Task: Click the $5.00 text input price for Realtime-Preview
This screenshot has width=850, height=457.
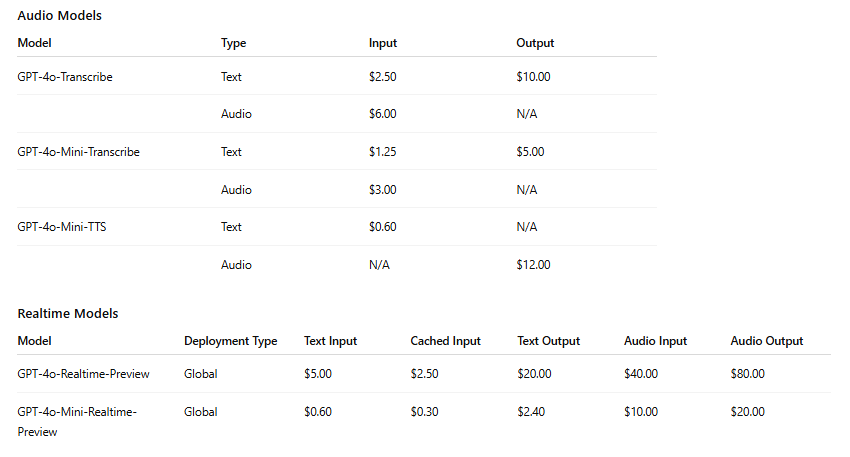Action: click(x=318, y=374)
